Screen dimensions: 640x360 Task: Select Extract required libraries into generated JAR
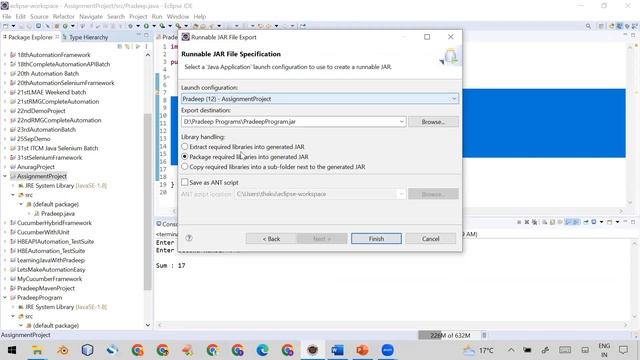[184, 146]
